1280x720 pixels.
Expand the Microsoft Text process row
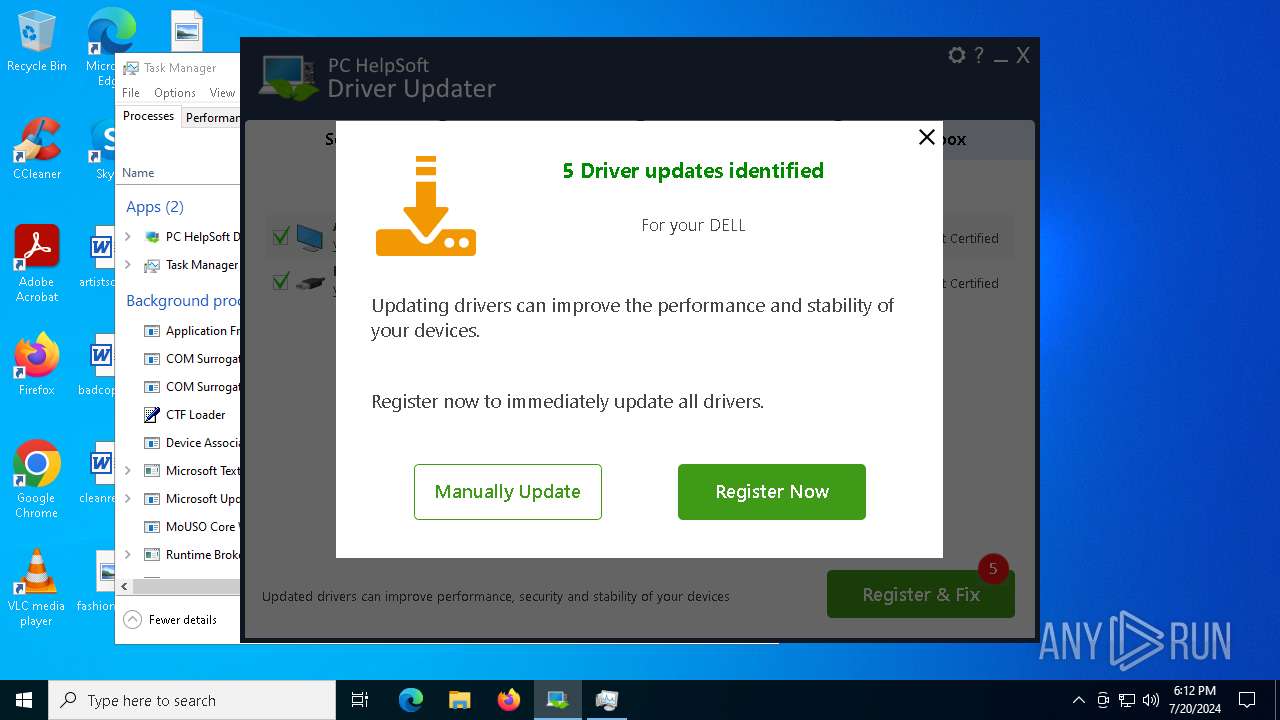[128, 471]
